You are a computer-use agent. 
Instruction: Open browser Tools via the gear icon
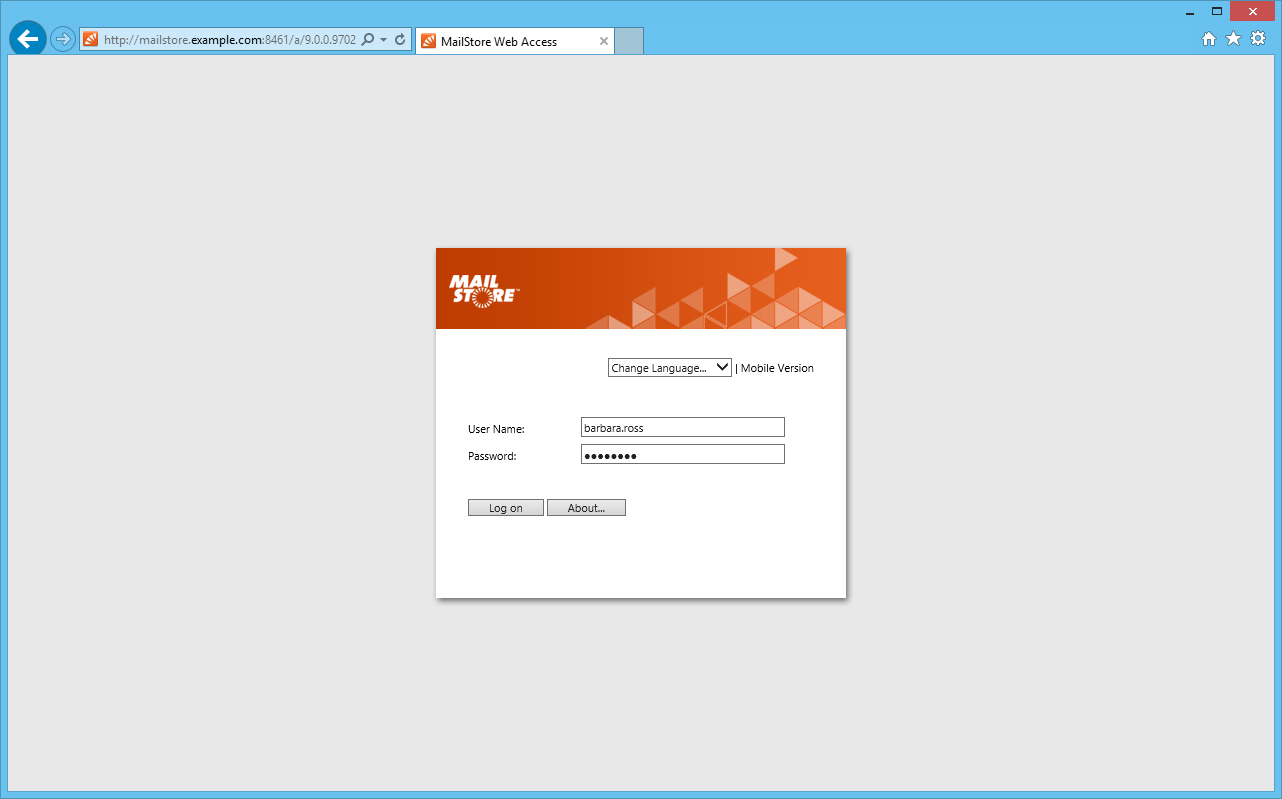pyautogui.click(x=1258, y=39)
